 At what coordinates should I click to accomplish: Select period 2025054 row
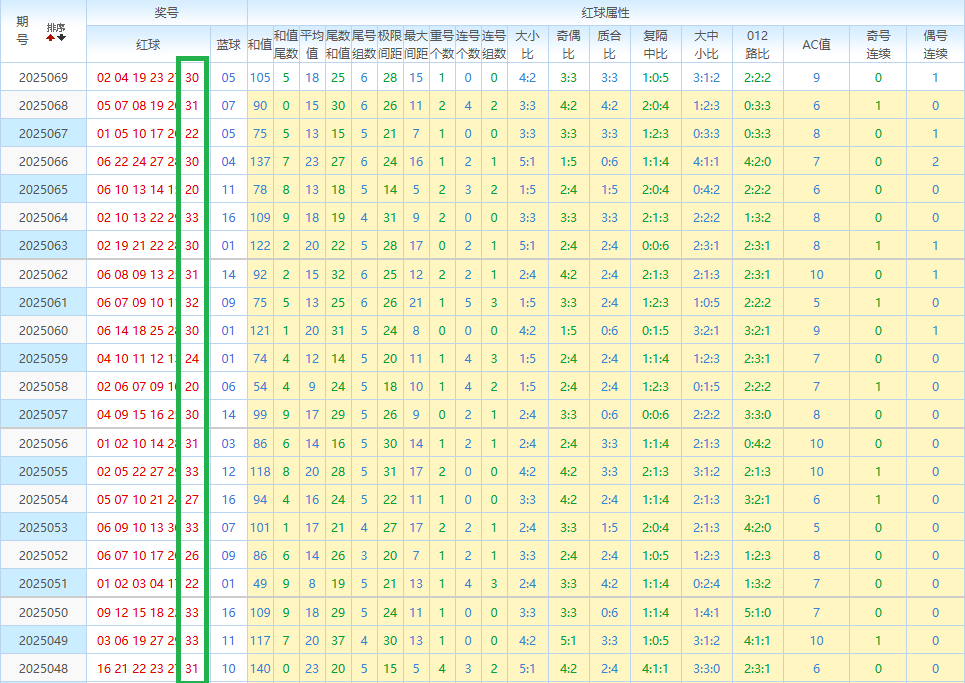click(x=482, y=499)
